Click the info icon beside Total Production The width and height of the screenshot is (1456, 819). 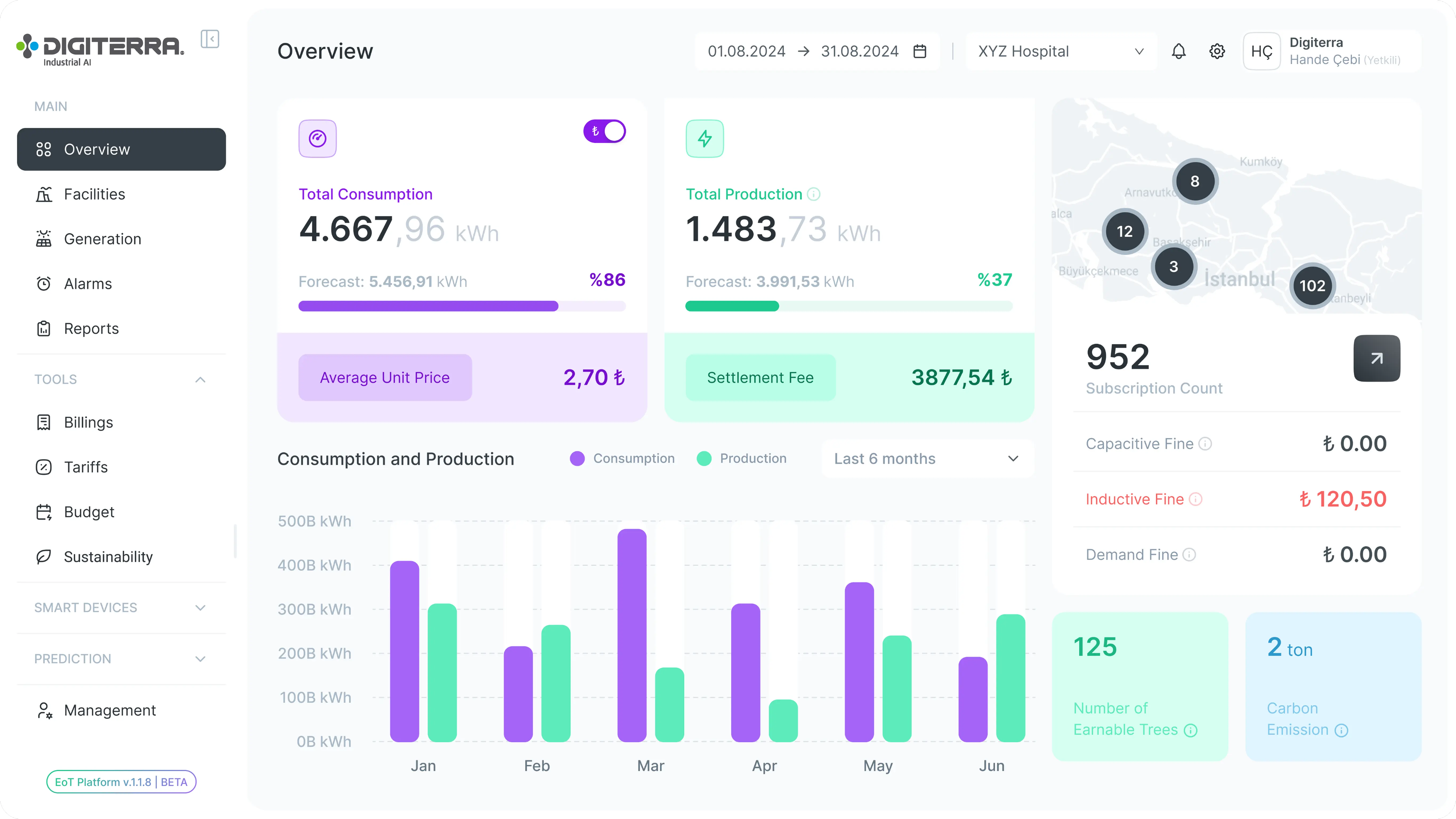click(813, 195)
